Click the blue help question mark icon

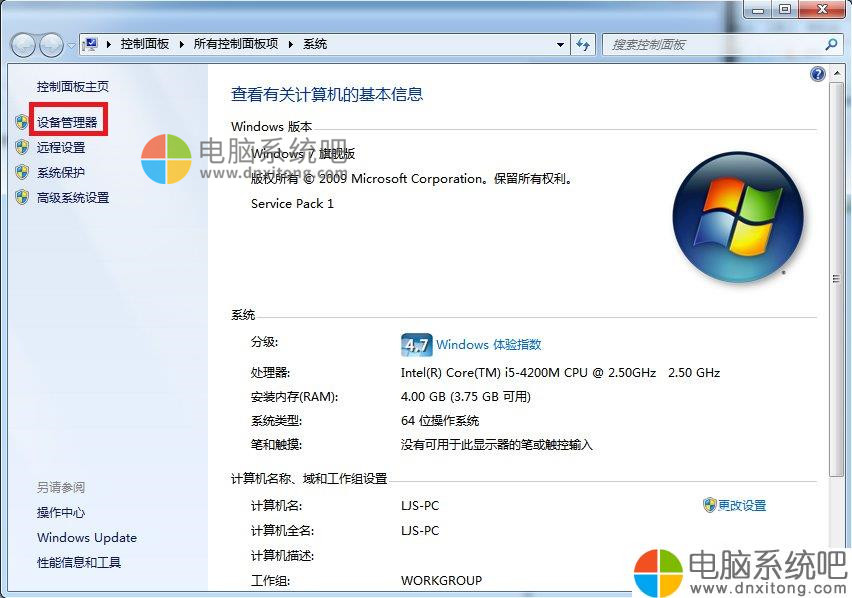coord(817,74)
